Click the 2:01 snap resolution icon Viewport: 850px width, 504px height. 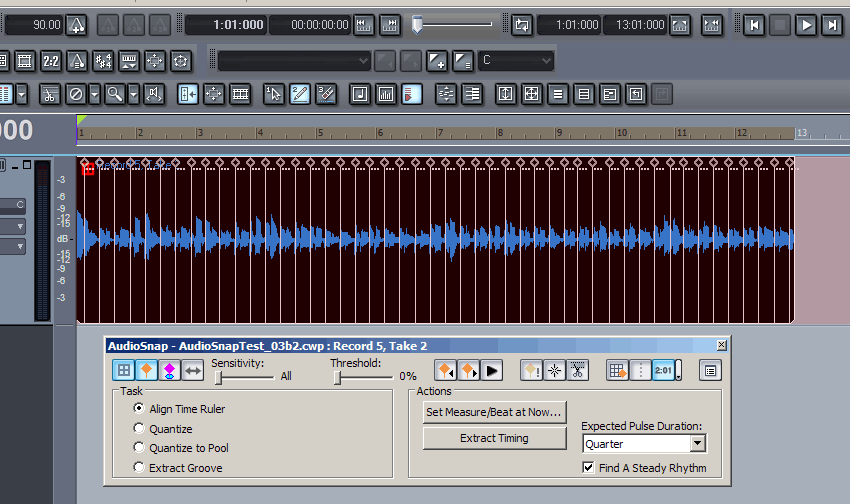[x=663, y=371]
